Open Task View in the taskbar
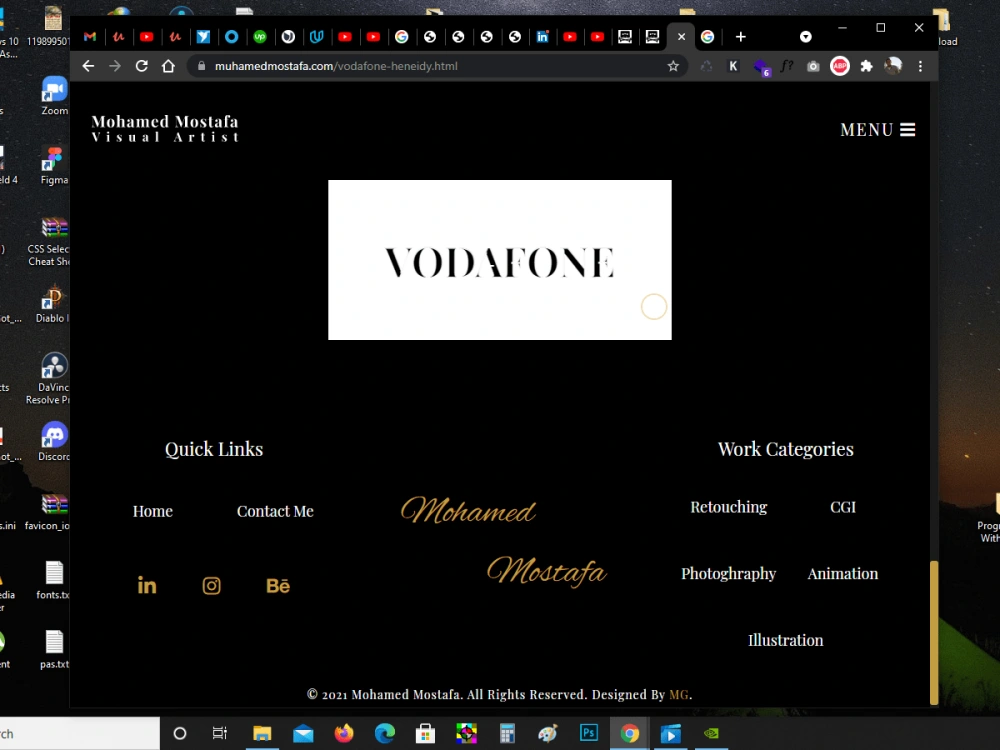The height and width of the screenshot is (750, 1000). coord(219,733)
